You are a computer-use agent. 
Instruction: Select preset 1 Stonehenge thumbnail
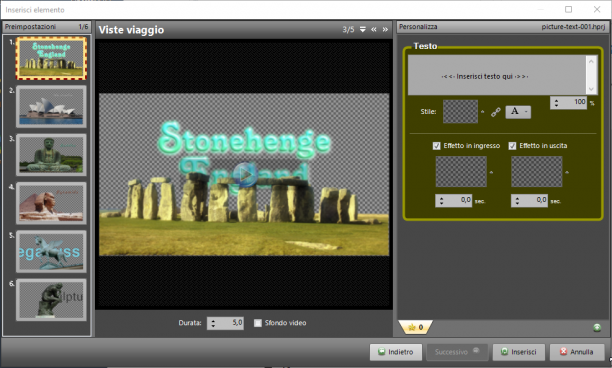[51, 58]
